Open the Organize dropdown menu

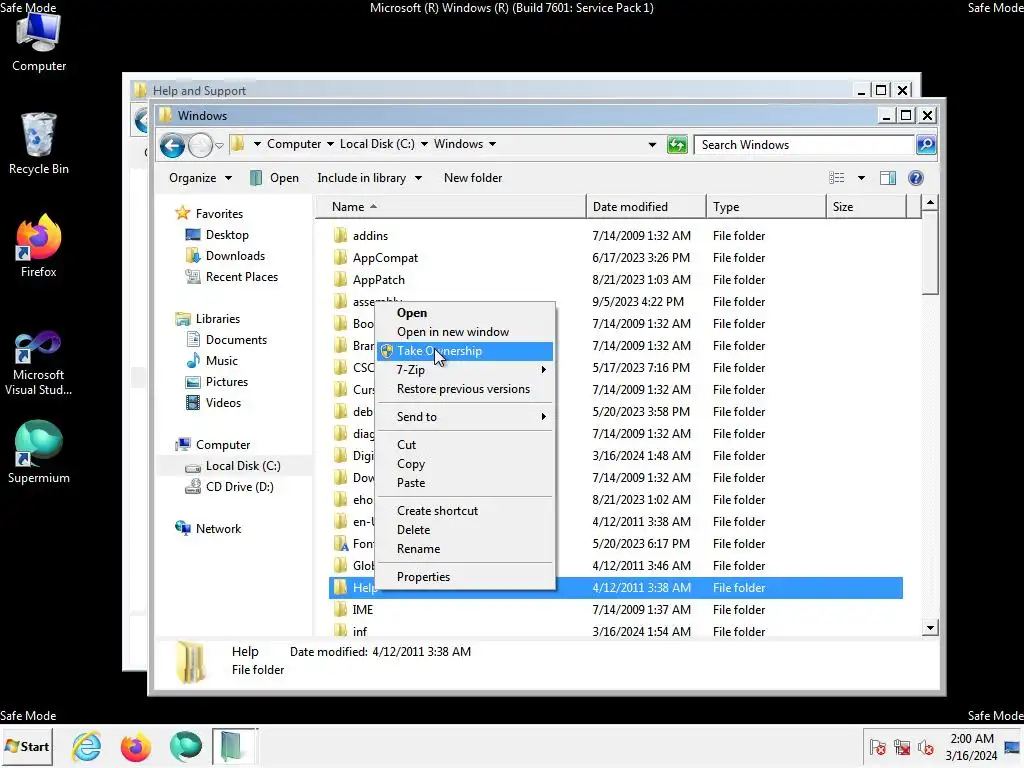(x=200, y=178)
